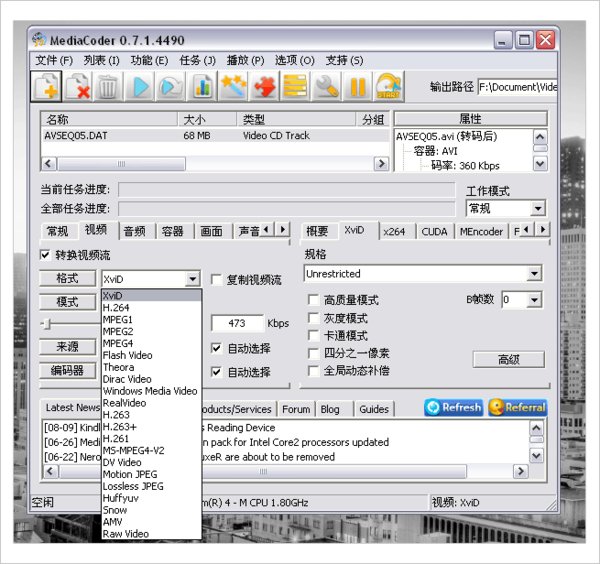Uncheck the 转换视频流 checkbox

(x=45, y=255)
